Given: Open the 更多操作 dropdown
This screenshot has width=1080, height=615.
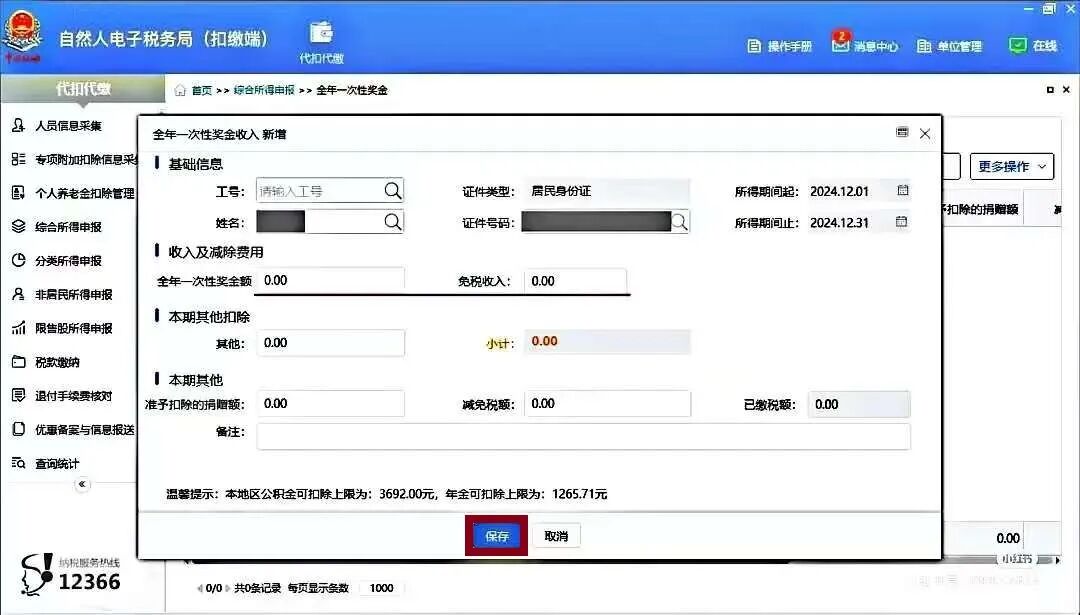Looking at the screenshot, I should [x=1010, y=166].
